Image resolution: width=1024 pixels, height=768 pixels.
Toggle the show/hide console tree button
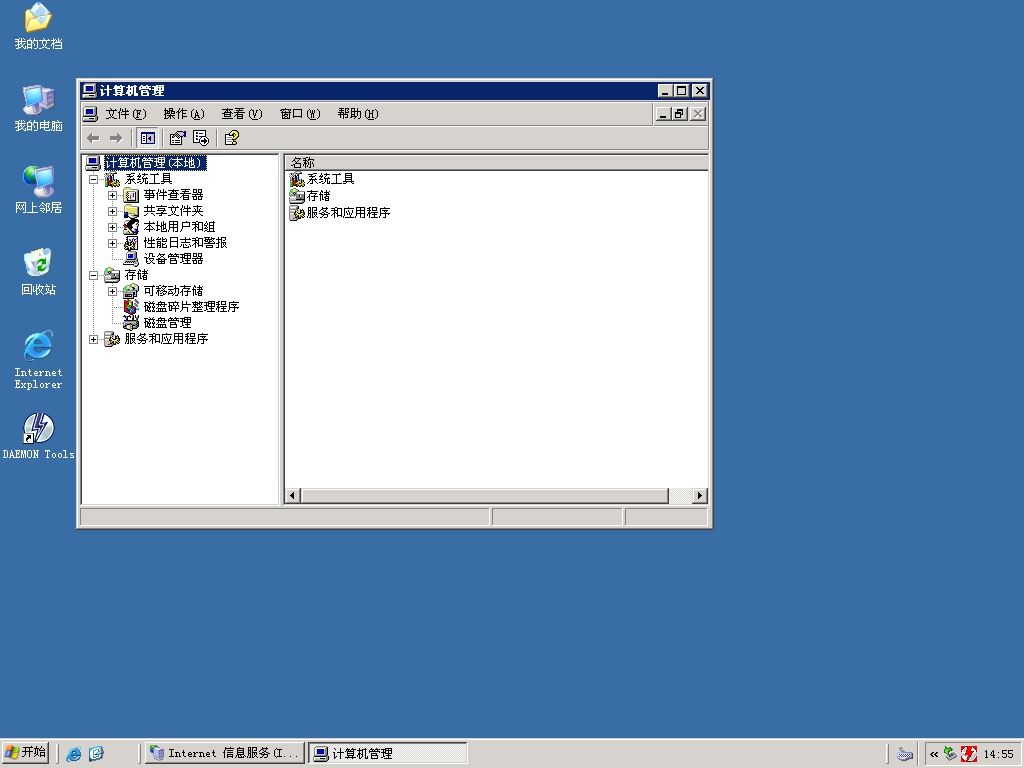point(148,138)
